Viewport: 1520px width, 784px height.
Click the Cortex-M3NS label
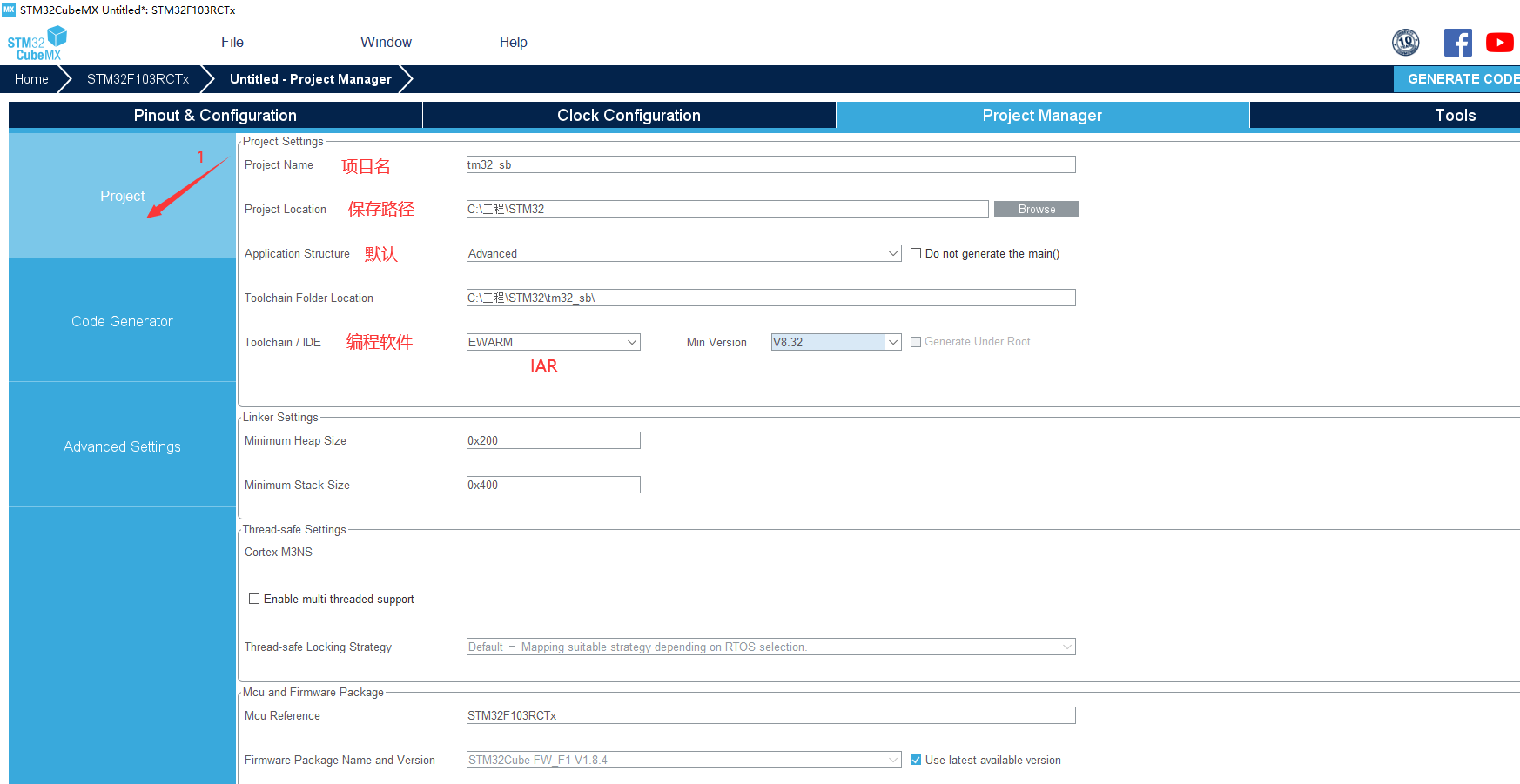(279, 552)
